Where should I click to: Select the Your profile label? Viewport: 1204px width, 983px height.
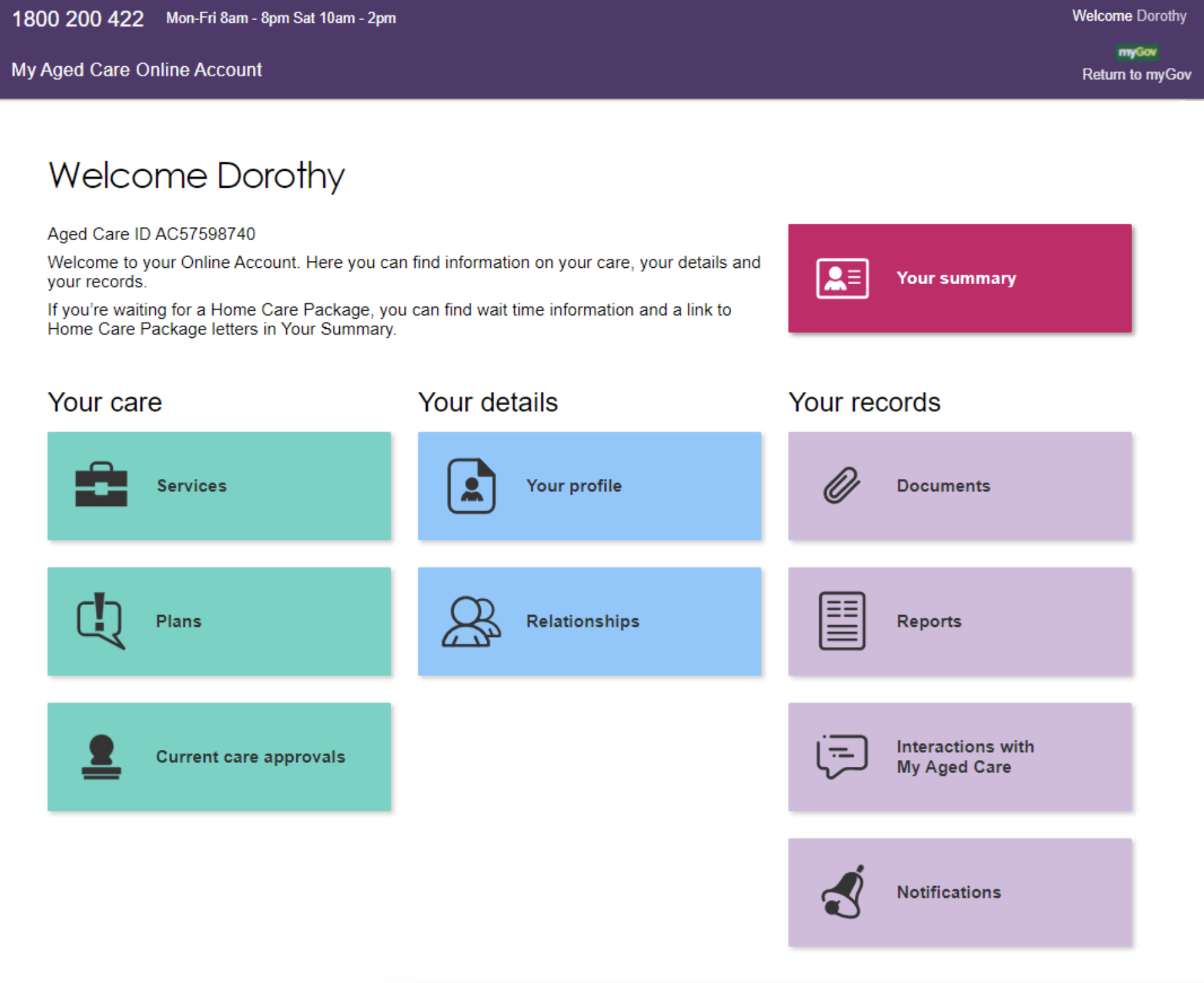(574, 486)
